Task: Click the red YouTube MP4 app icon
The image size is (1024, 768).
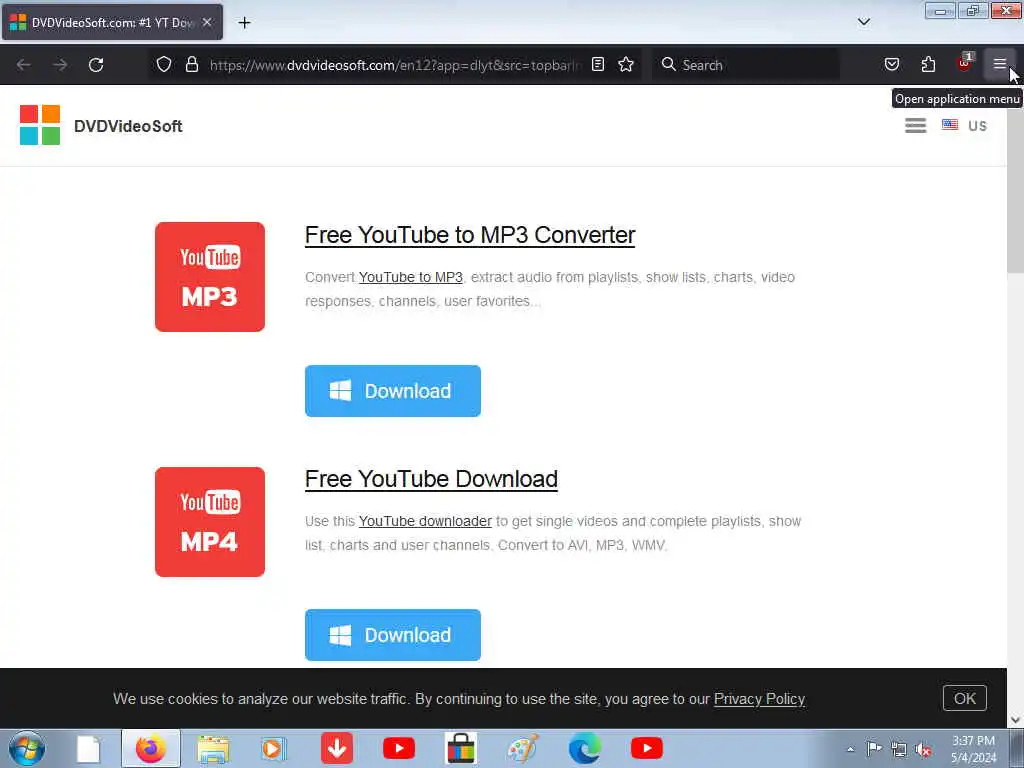Action: click(210, 522)
